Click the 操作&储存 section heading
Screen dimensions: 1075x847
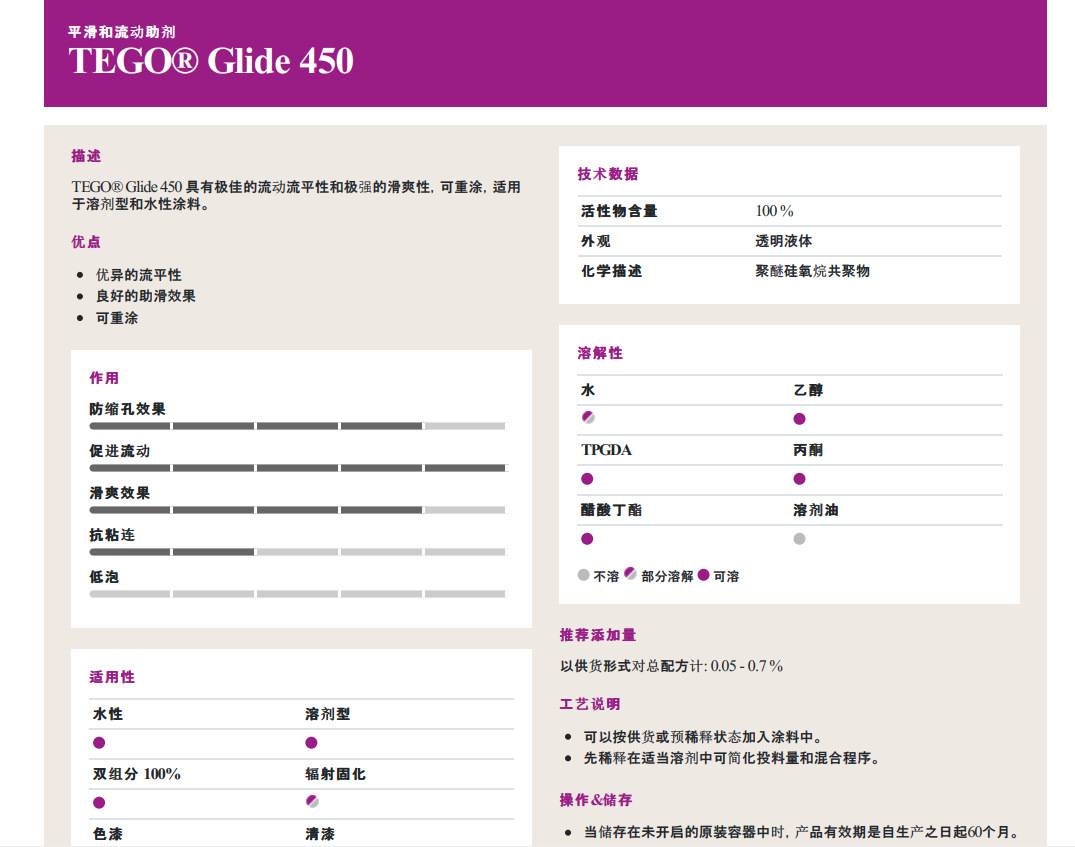[596, 800]
